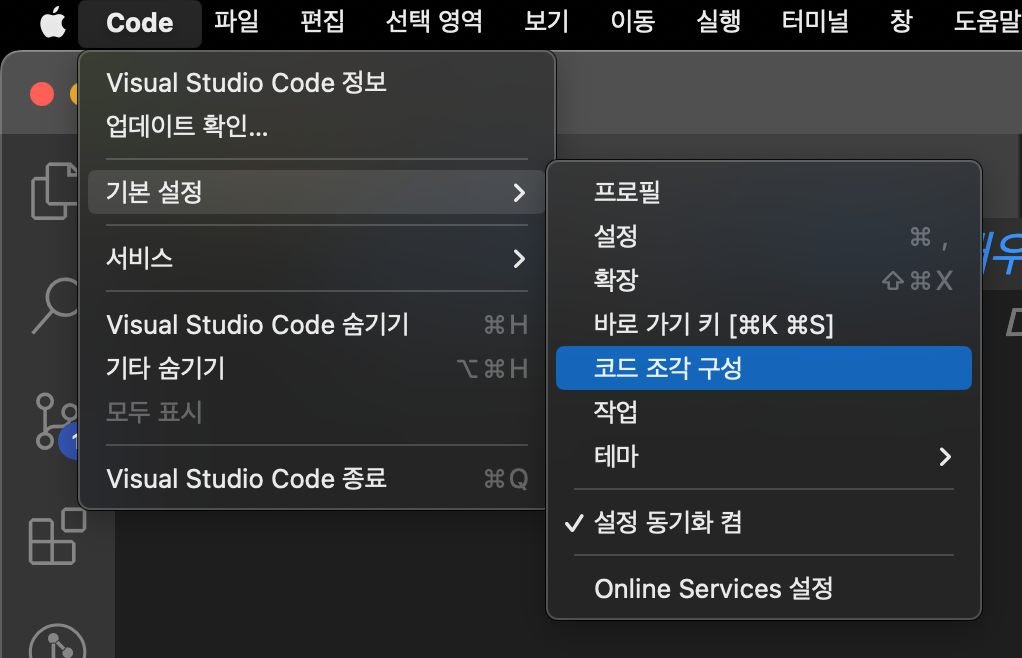Open the 실행 menu
1022x658 pixels.
click(719, 21)
